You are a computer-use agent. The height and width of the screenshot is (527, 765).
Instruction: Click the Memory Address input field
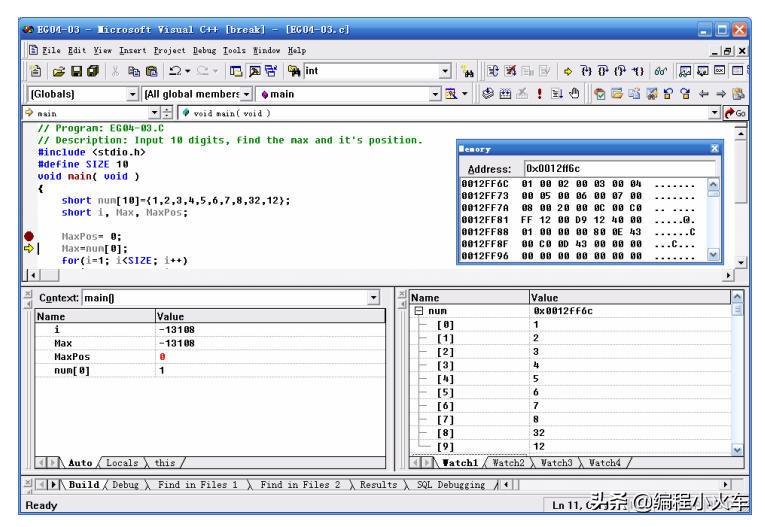620,168
